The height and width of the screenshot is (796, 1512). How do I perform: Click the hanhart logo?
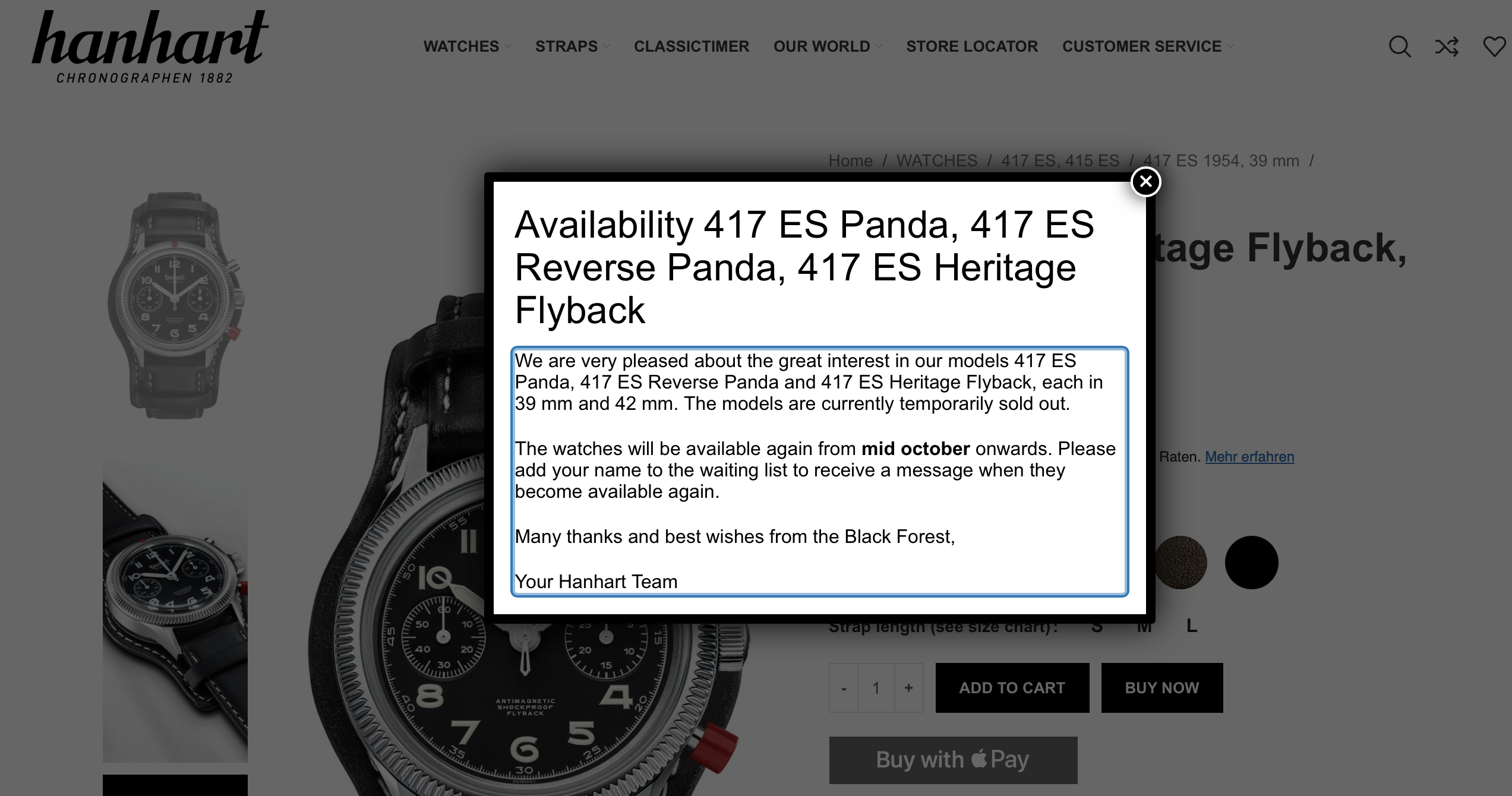pyautogui.click(x=150, y=46)
